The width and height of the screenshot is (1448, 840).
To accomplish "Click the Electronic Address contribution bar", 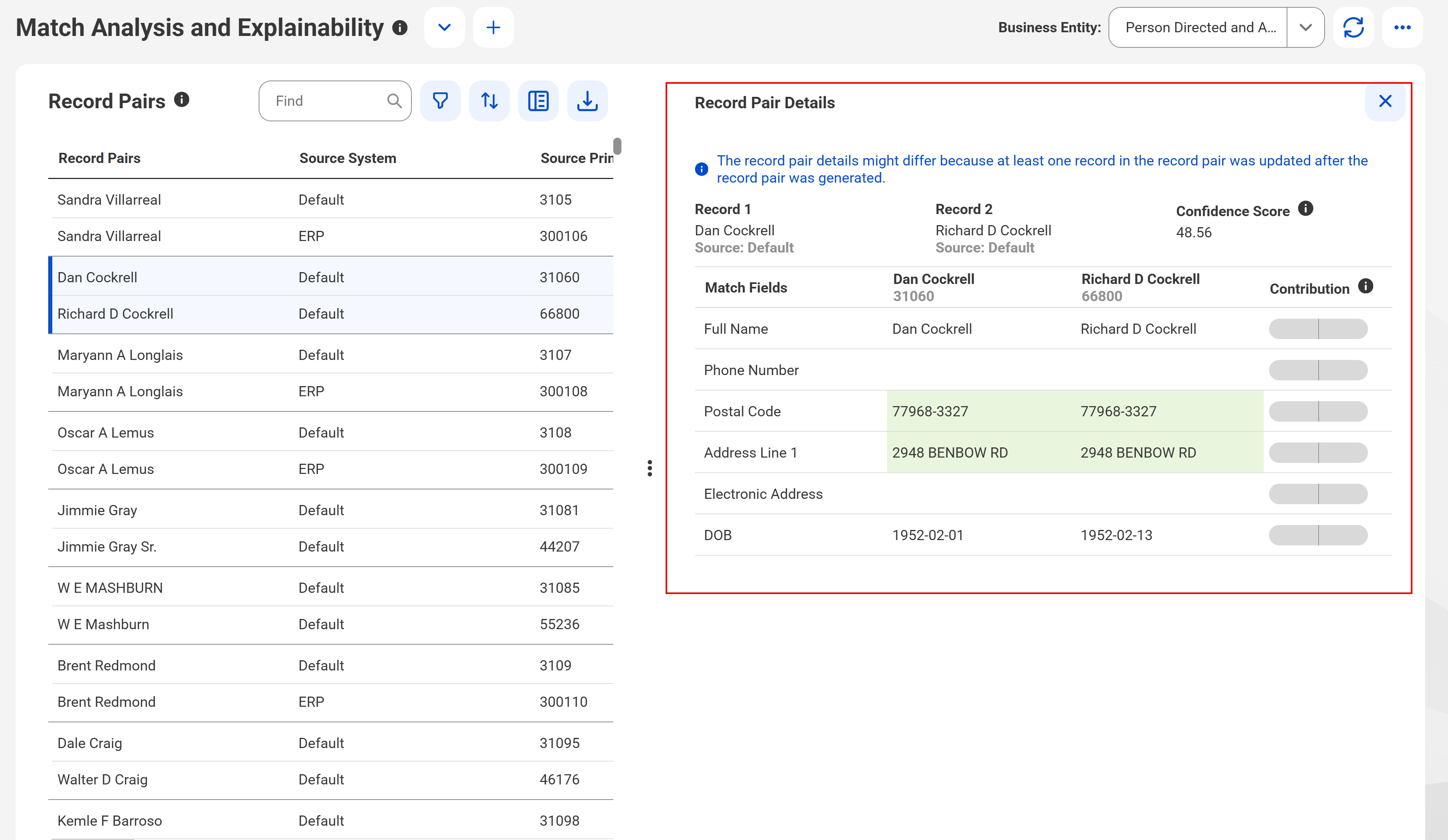I will (1318, 494).
